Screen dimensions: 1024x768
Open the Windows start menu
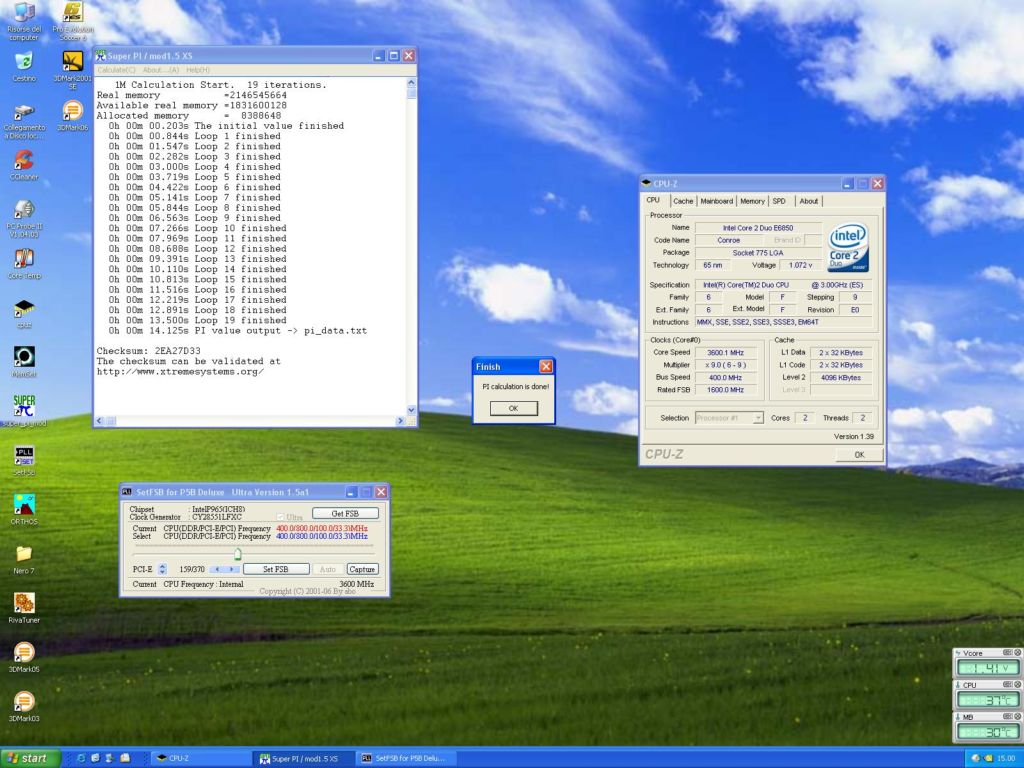tap(30, 758)
